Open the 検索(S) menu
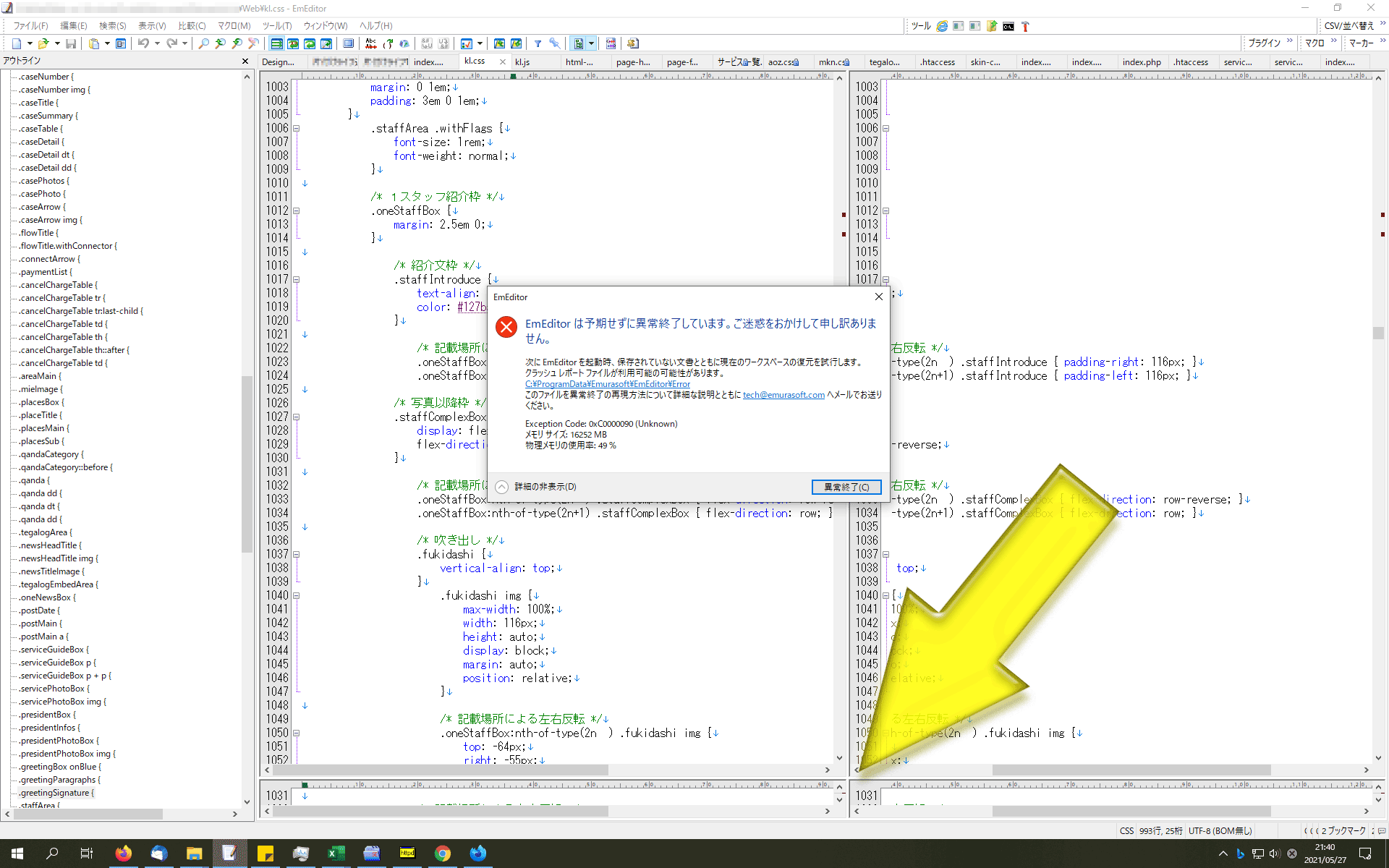 (x=112, y=25)
